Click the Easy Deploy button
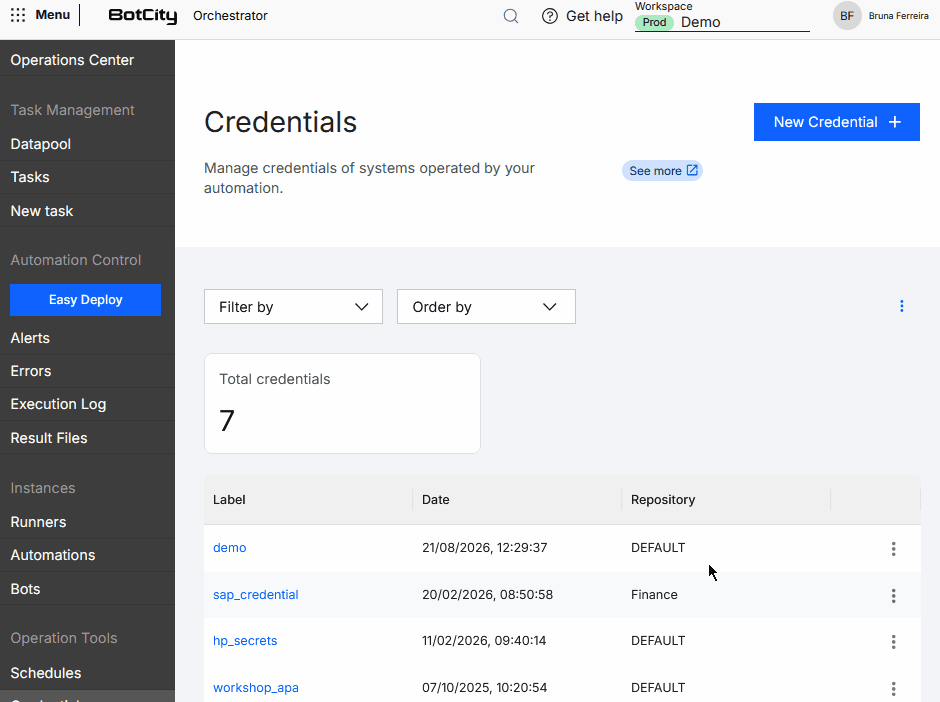Viewport: 940px width, 702px height. [x=86, y=300]
